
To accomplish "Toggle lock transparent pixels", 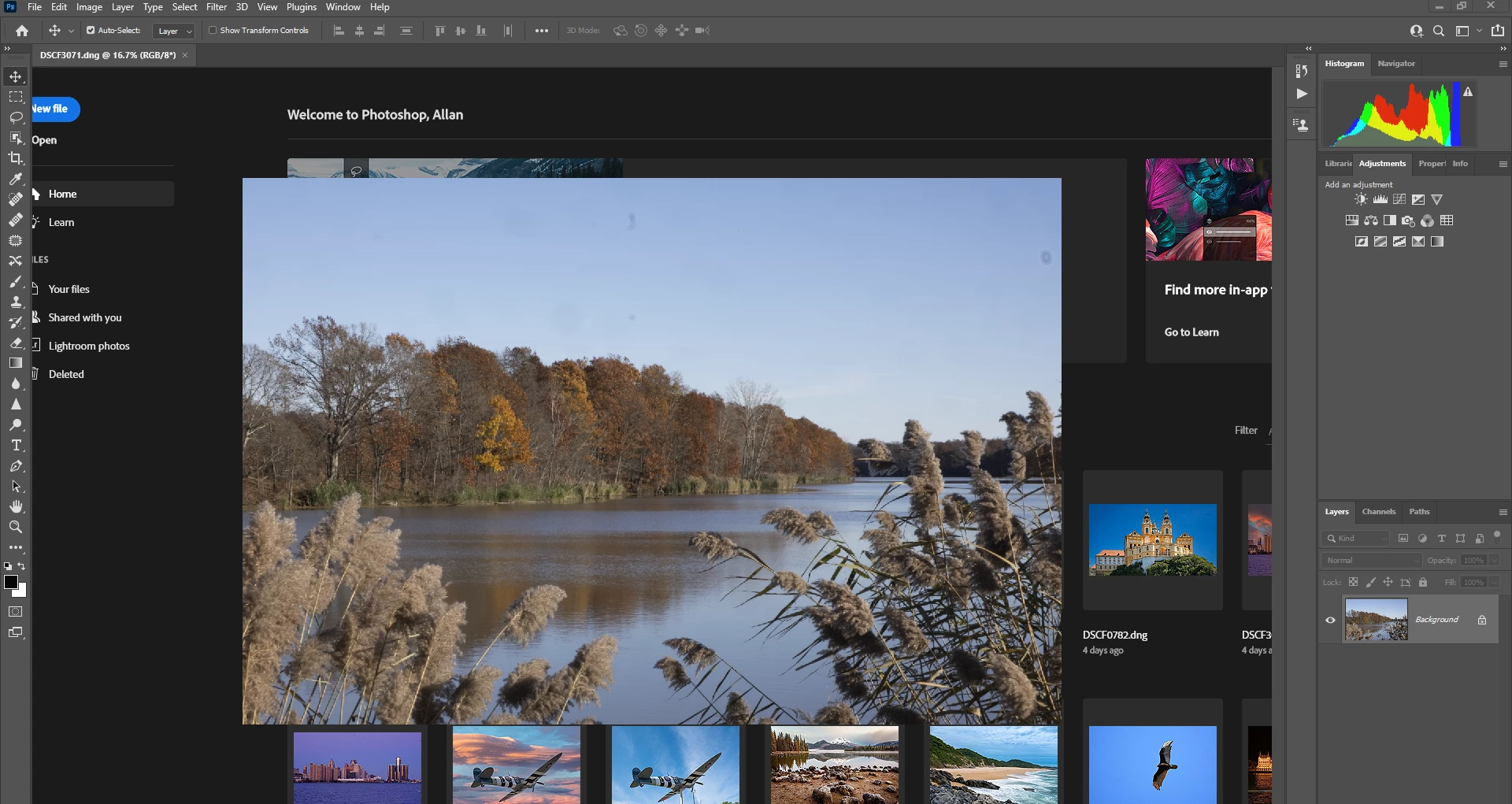I will tap(1353, 583).
